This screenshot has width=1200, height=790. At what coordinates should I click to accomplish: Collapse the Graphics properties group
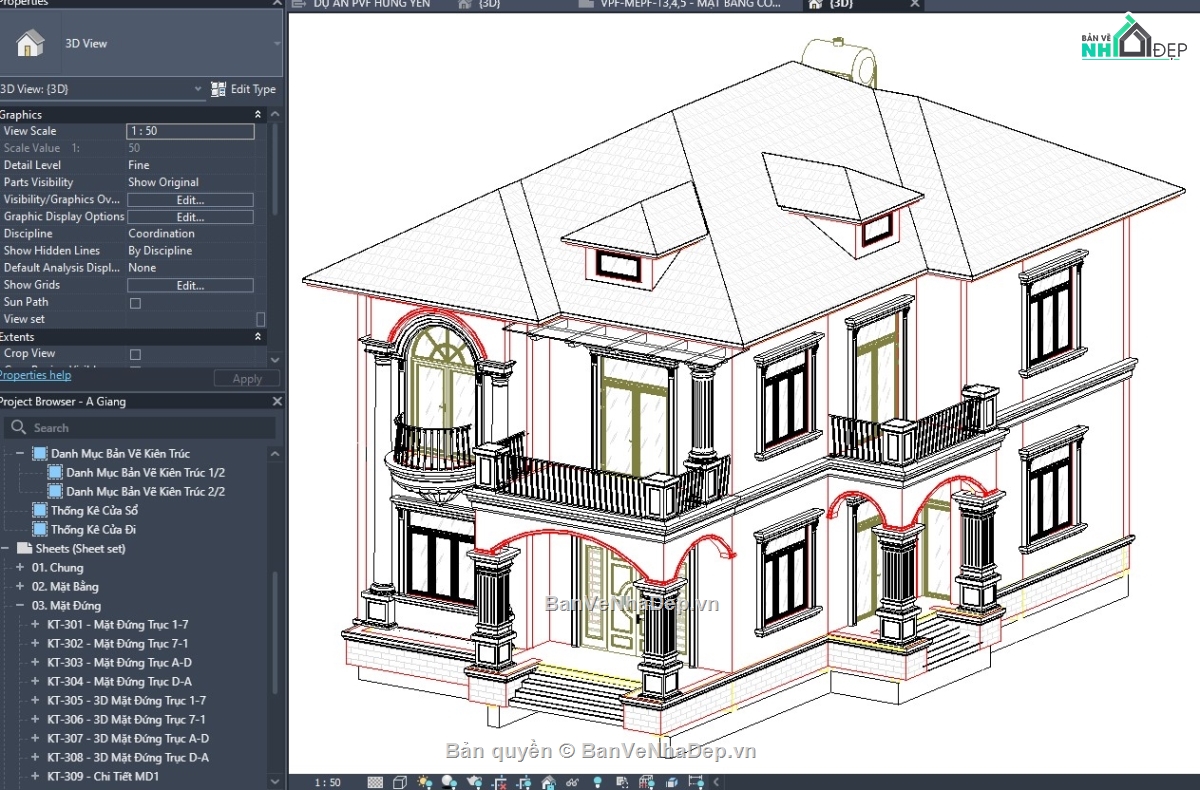pos(258,115)
